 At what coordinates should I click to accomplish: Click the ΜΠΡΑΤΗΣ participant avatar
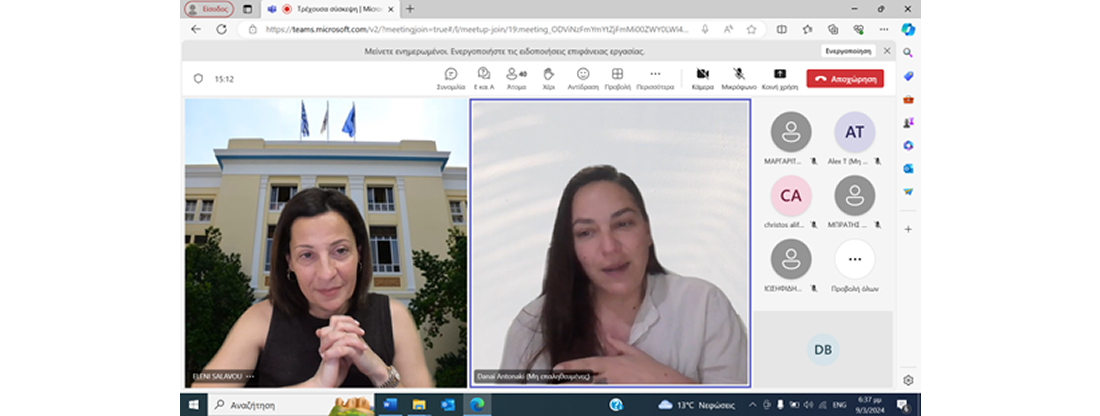(x=854, y=196)
